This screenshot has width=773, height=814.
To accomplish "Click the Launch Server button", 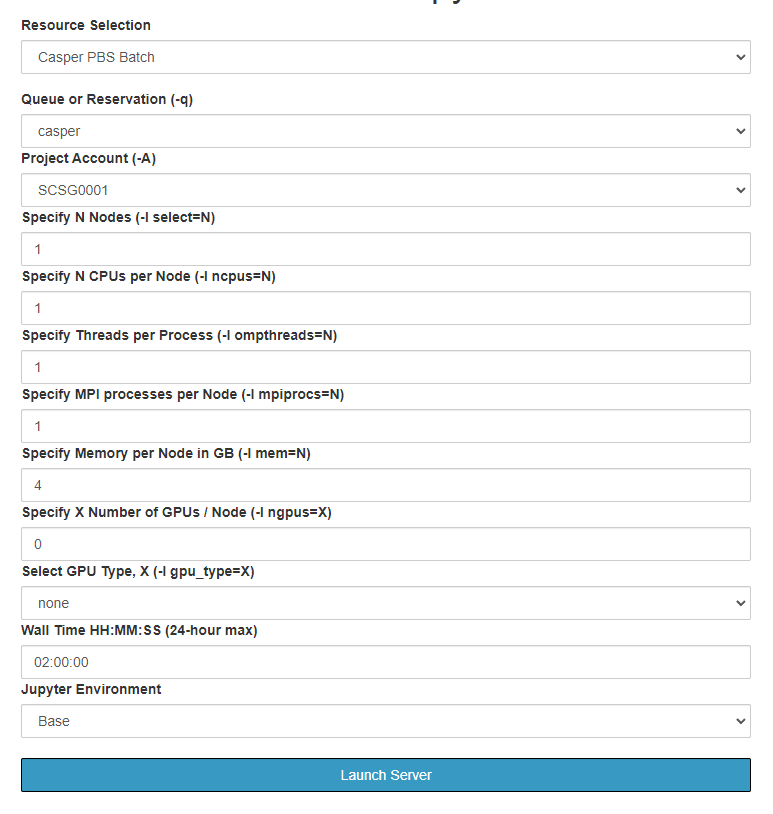I will [385, 775].
